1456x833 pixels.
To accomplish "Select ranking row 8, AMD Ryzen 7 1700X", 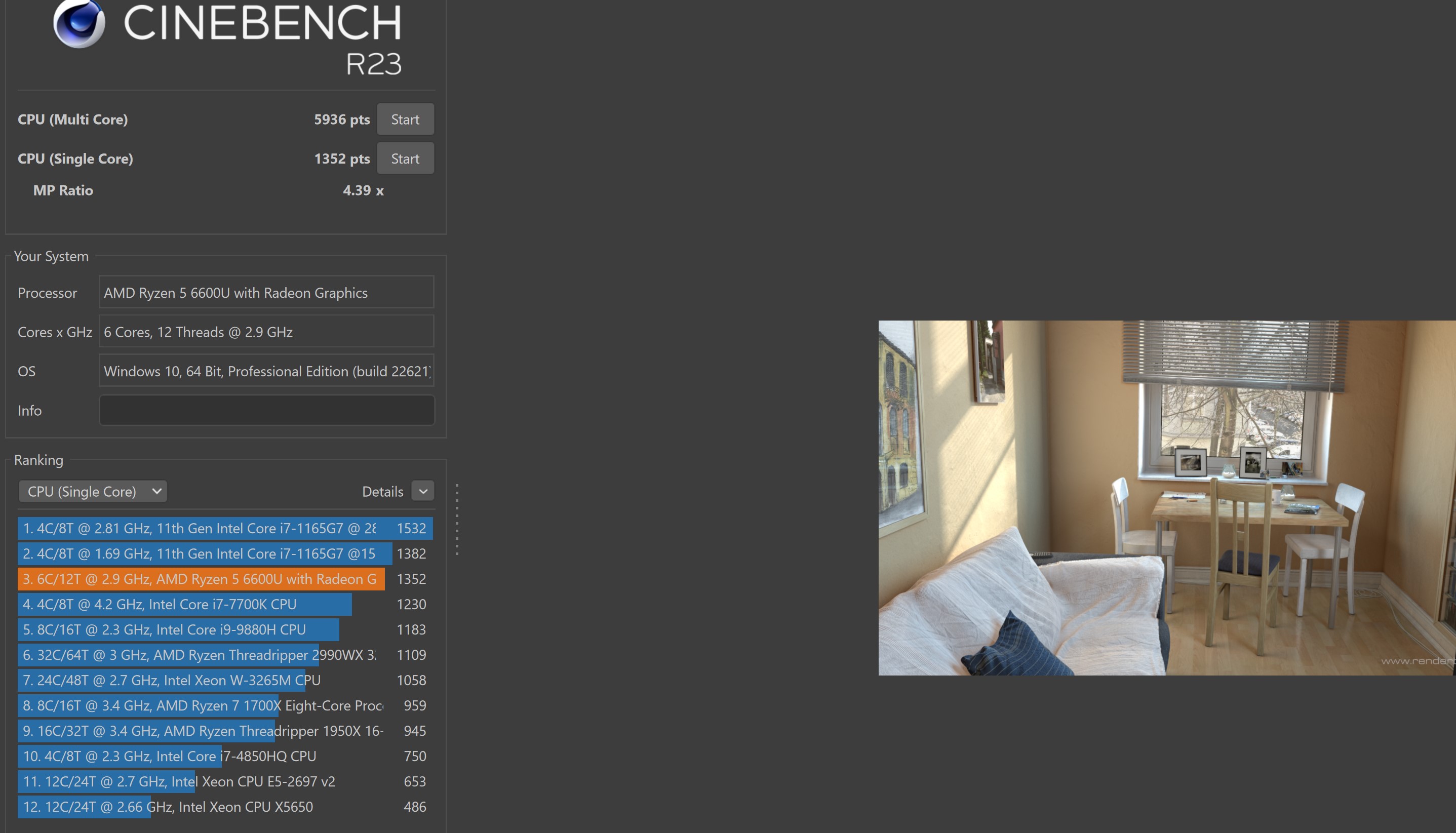I will (x=225, y=705).
